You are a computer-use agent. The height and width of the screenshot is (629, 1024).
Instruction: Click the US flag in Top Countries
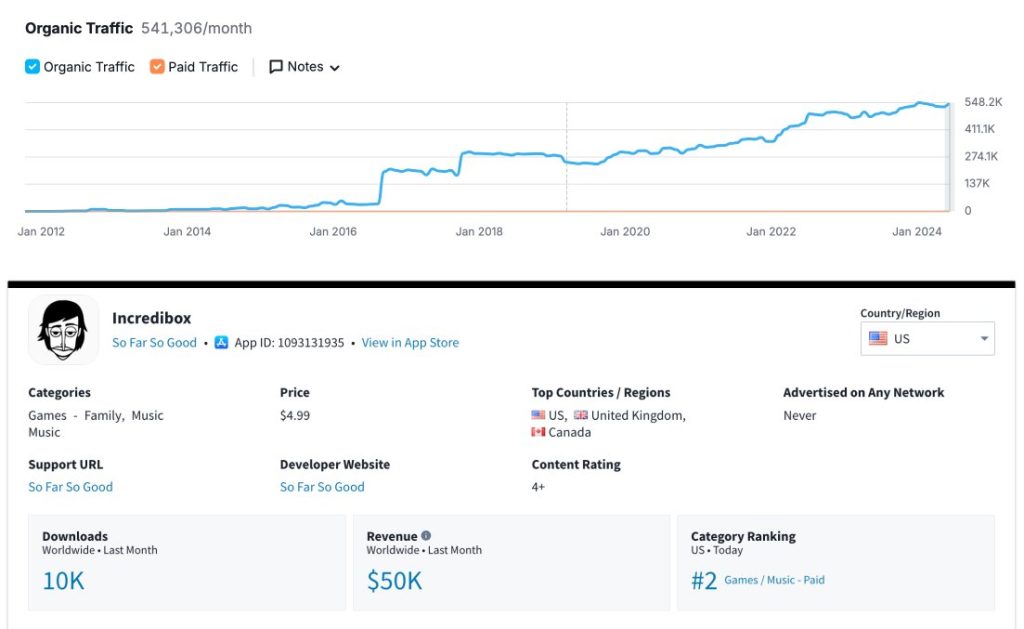click(538, 416)
